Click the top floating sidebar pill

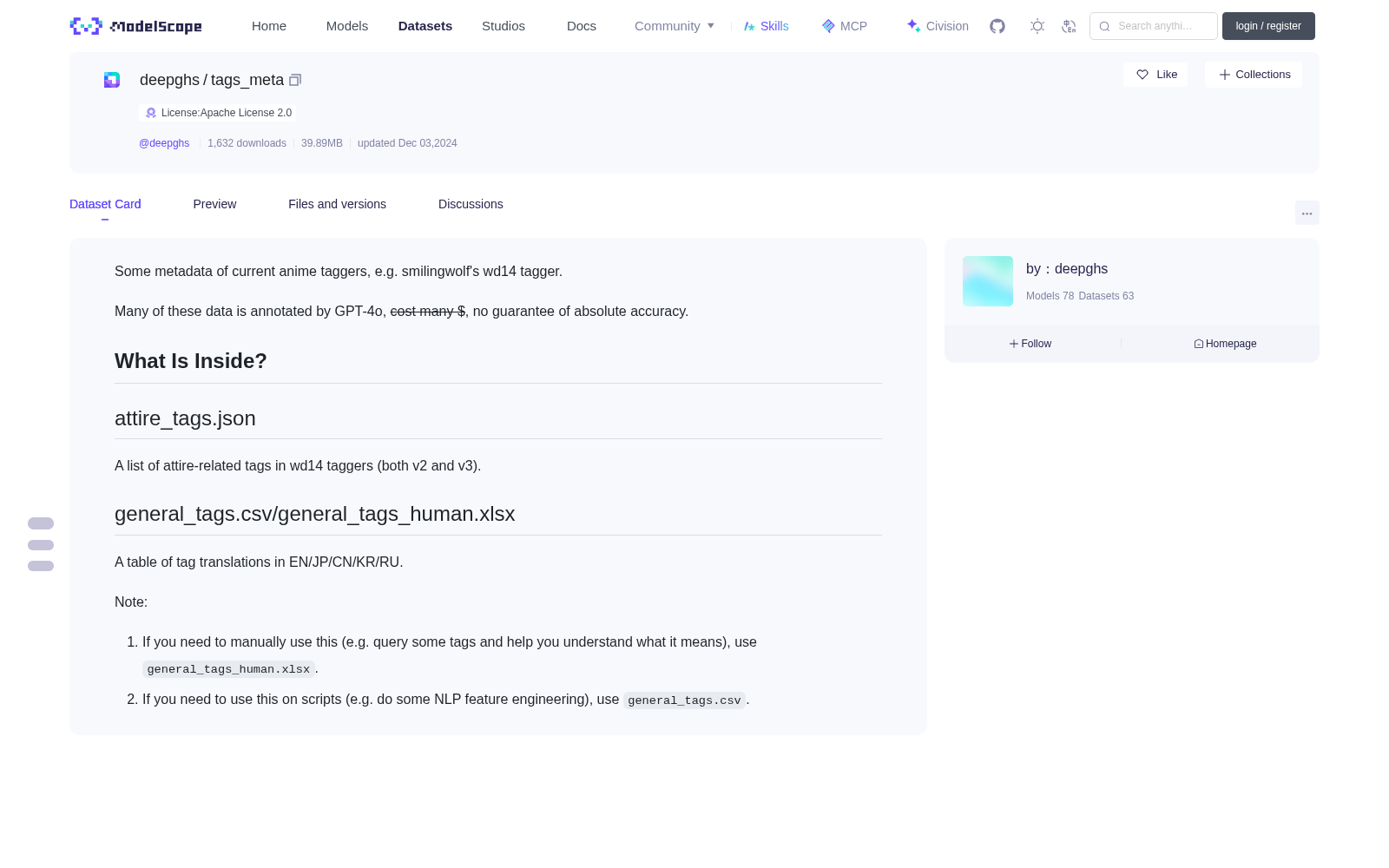[41, 523]
